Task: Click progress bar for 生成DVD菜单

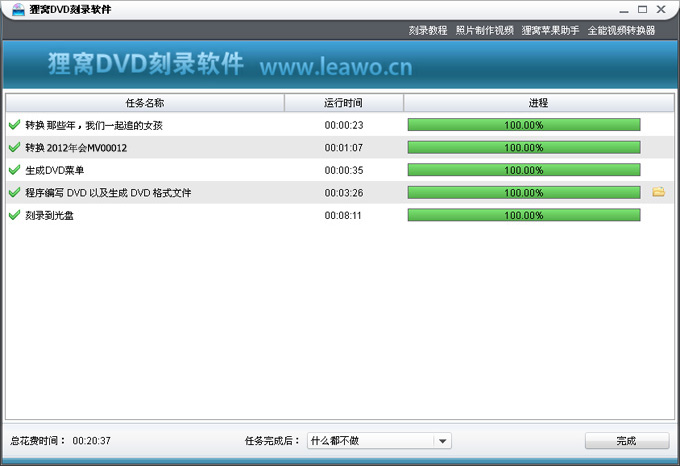Action: [x=524, y=170]
